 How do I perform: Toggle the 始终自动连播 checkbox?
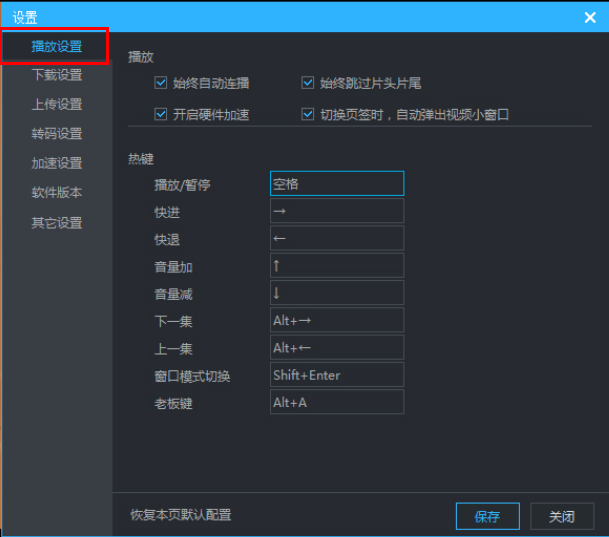161,84
